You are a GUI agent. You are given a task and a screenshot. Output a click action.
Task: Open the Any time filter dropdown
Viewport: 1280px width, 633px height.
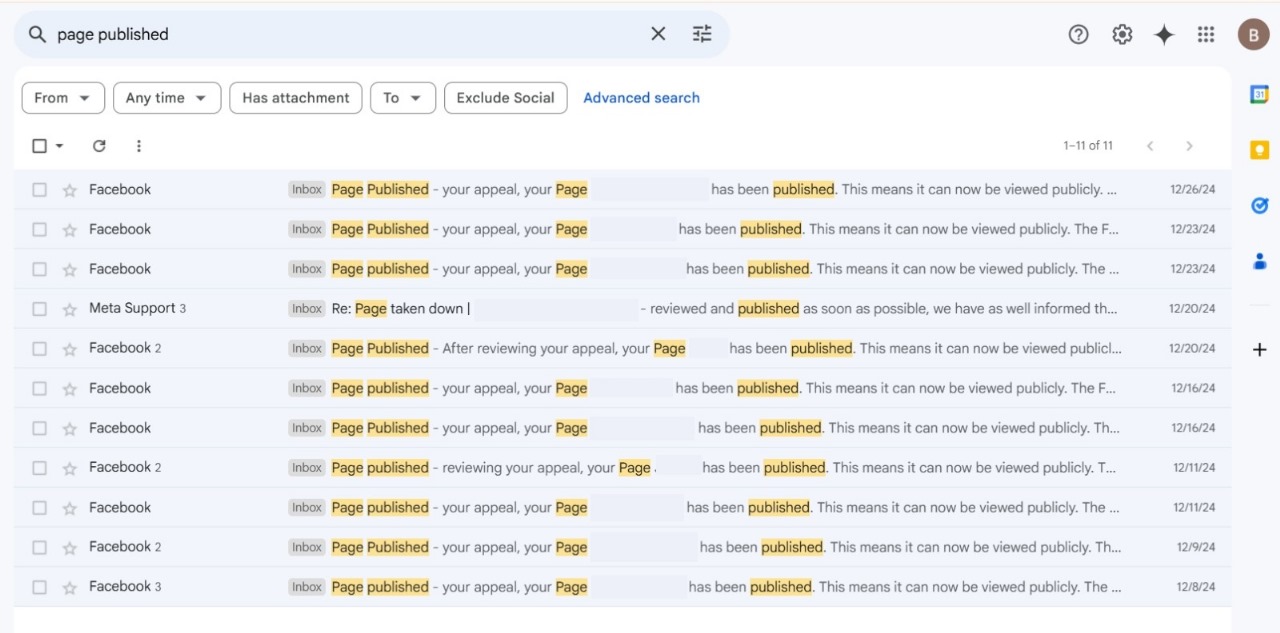pos(167,98)
